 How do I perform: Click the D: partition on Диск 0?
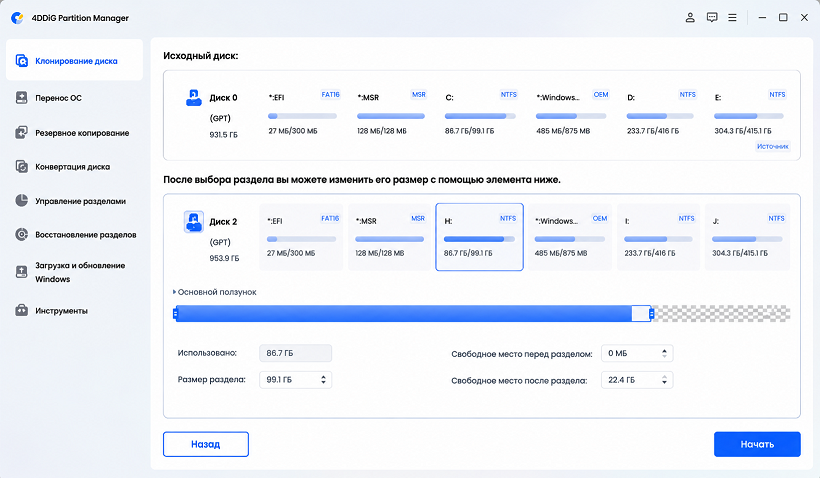tap(661, 113)
